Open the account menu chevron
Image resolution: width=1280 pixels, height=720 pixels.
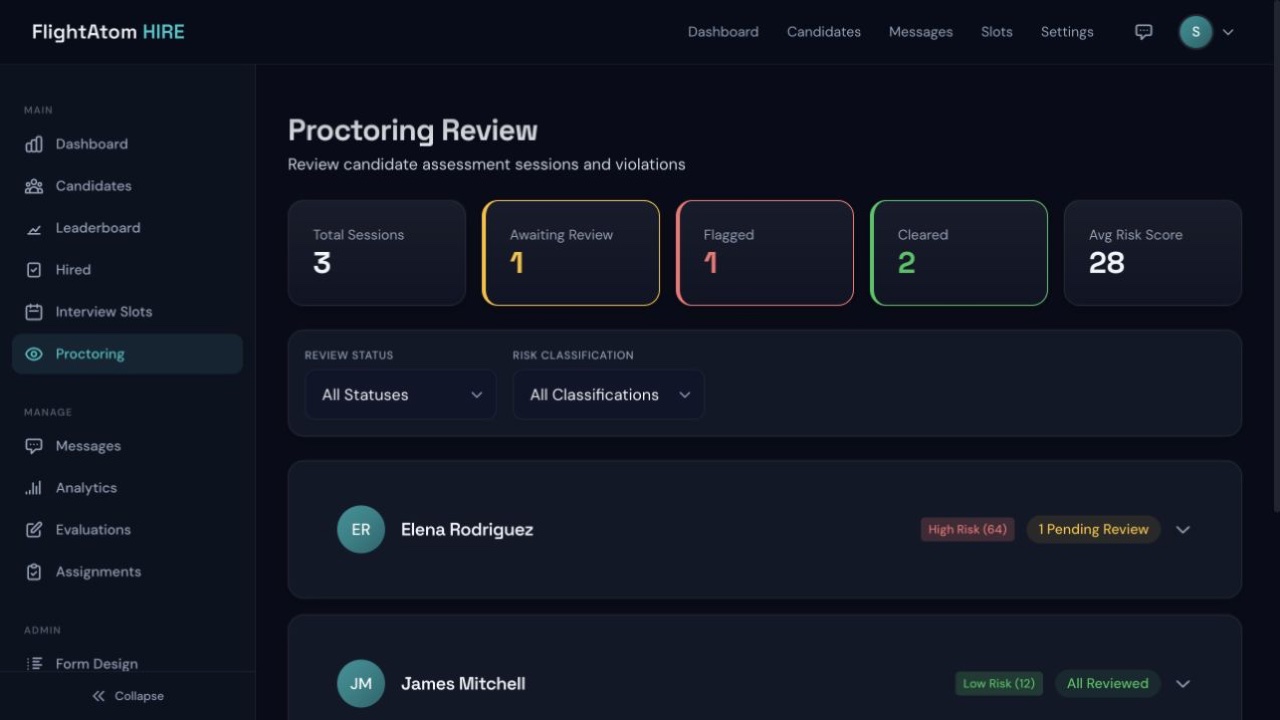[x=1228, y=32]
